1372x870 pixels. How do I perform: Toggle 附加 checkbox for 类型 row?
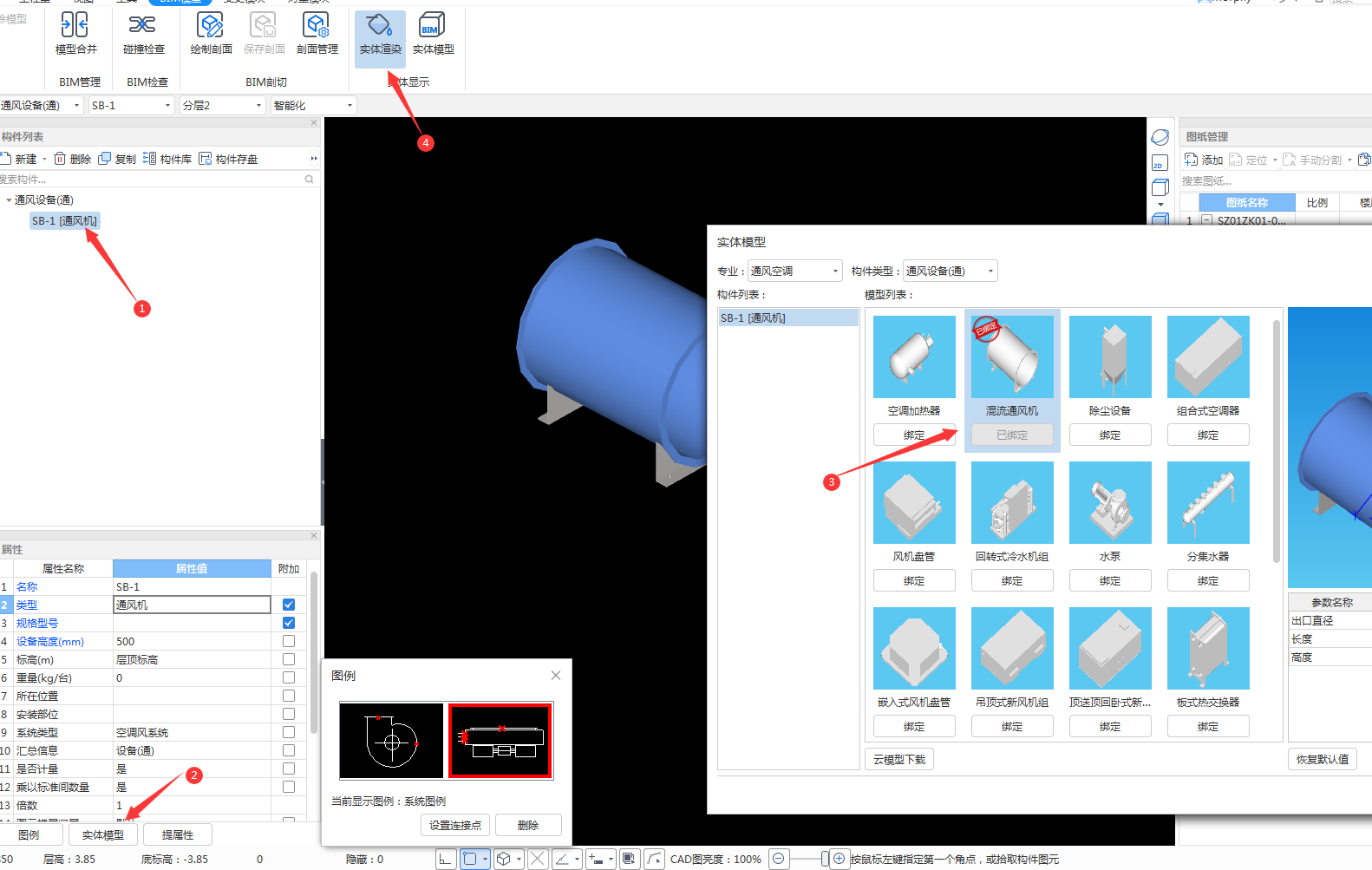coord(289,605)
